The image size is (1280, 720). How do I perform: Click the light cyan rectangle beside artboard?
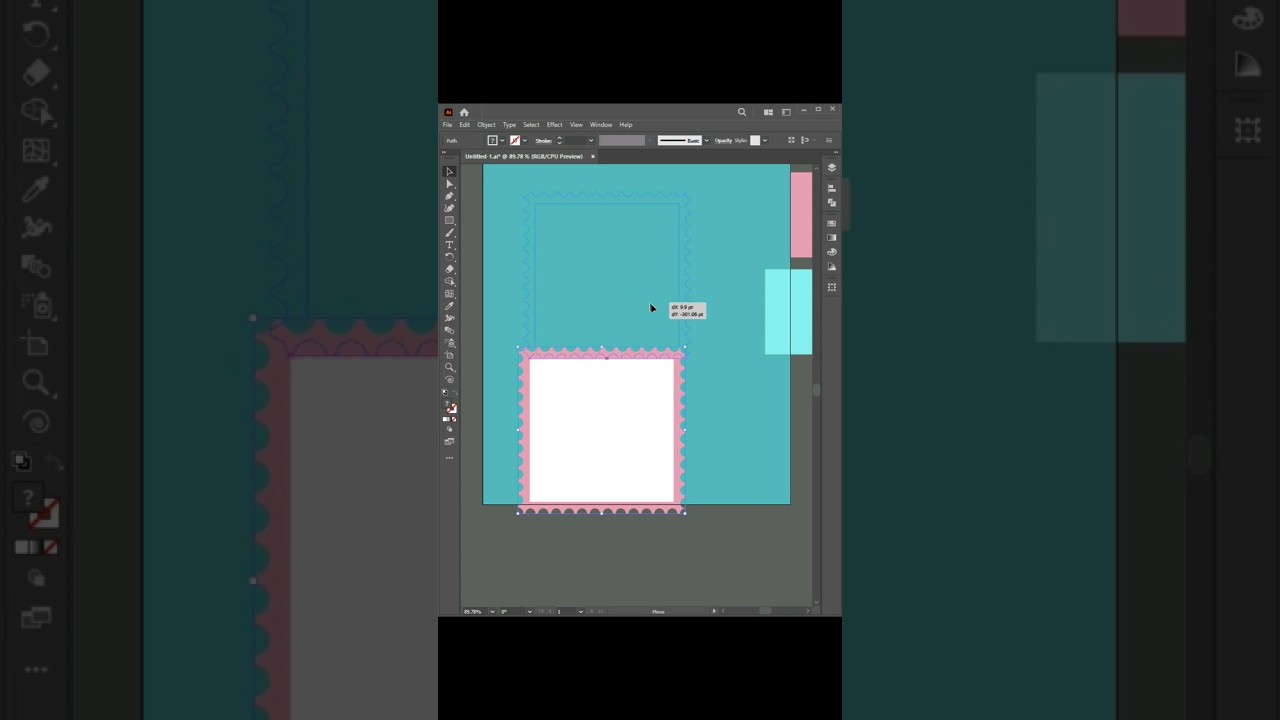[x=788, y=311]
